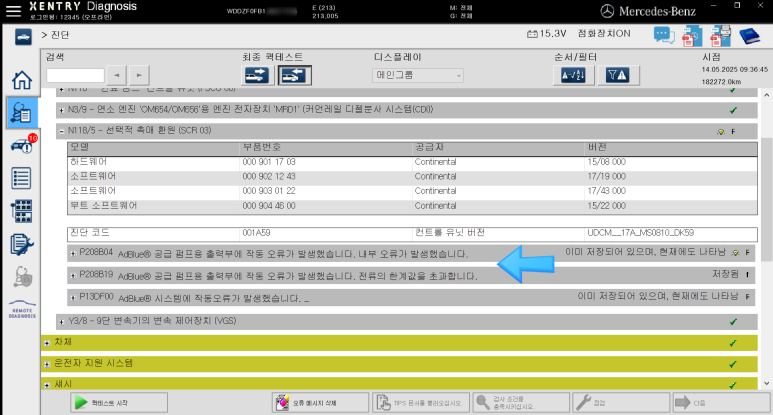Viewport: 773px width, 415px height.
Task: Click the battery voltage 15.3V indicator
Action: point(546,34)
